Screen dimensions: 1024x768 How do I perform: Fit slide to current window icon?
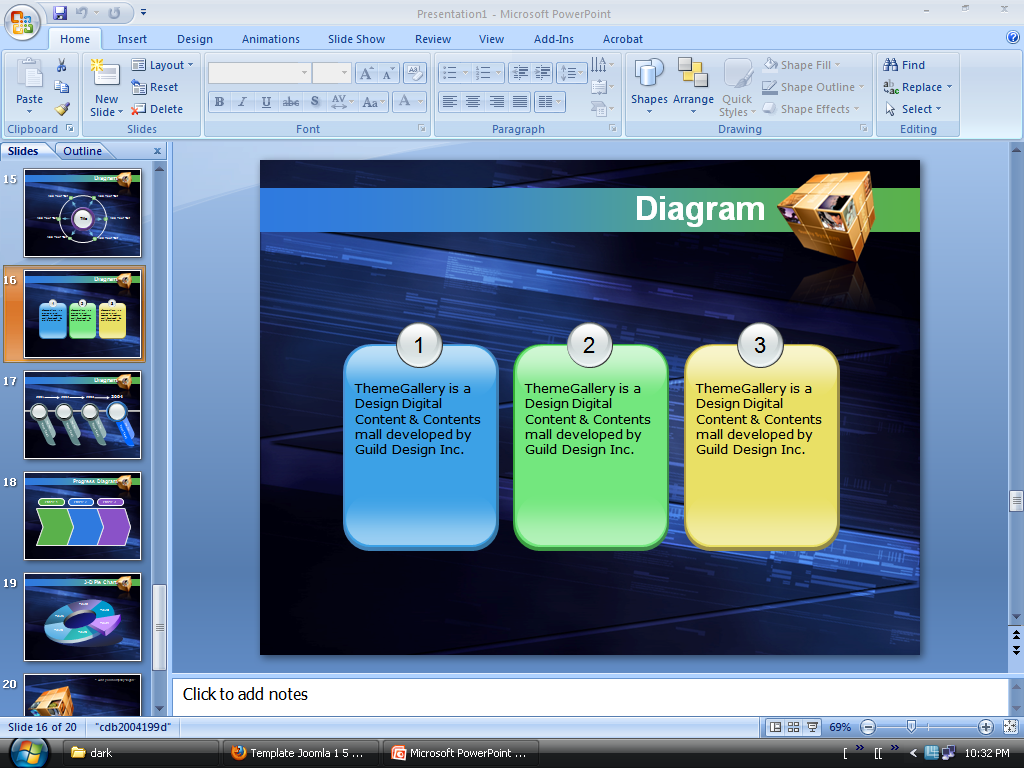click(1010, 727)
